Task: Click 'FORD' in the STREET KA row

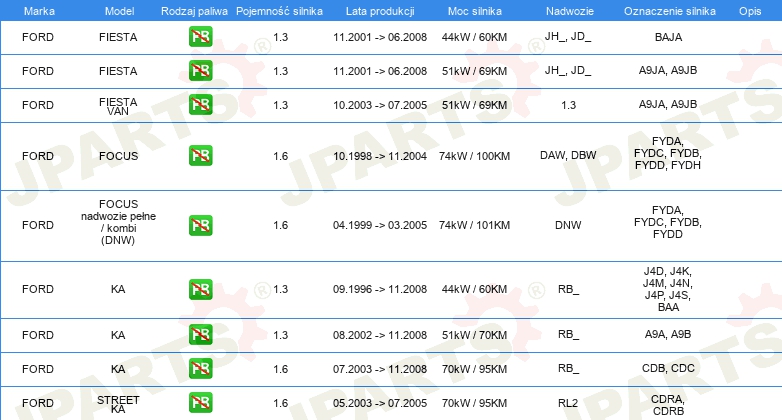Action: coord(38,403)
